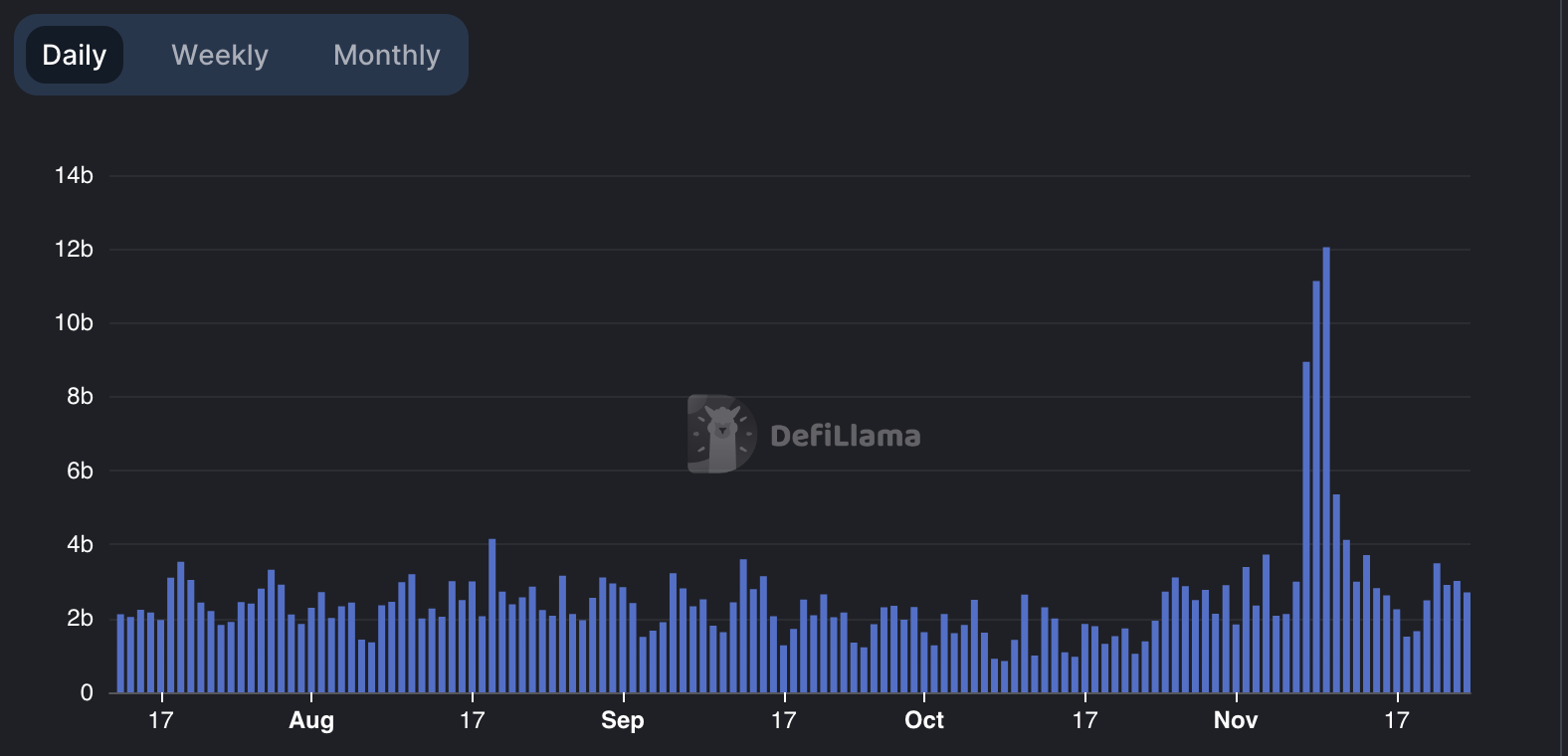Click the 6b y-axis label
This screenshot has height=756, width=1568.
pyautogui.click(x=80, y=472)
